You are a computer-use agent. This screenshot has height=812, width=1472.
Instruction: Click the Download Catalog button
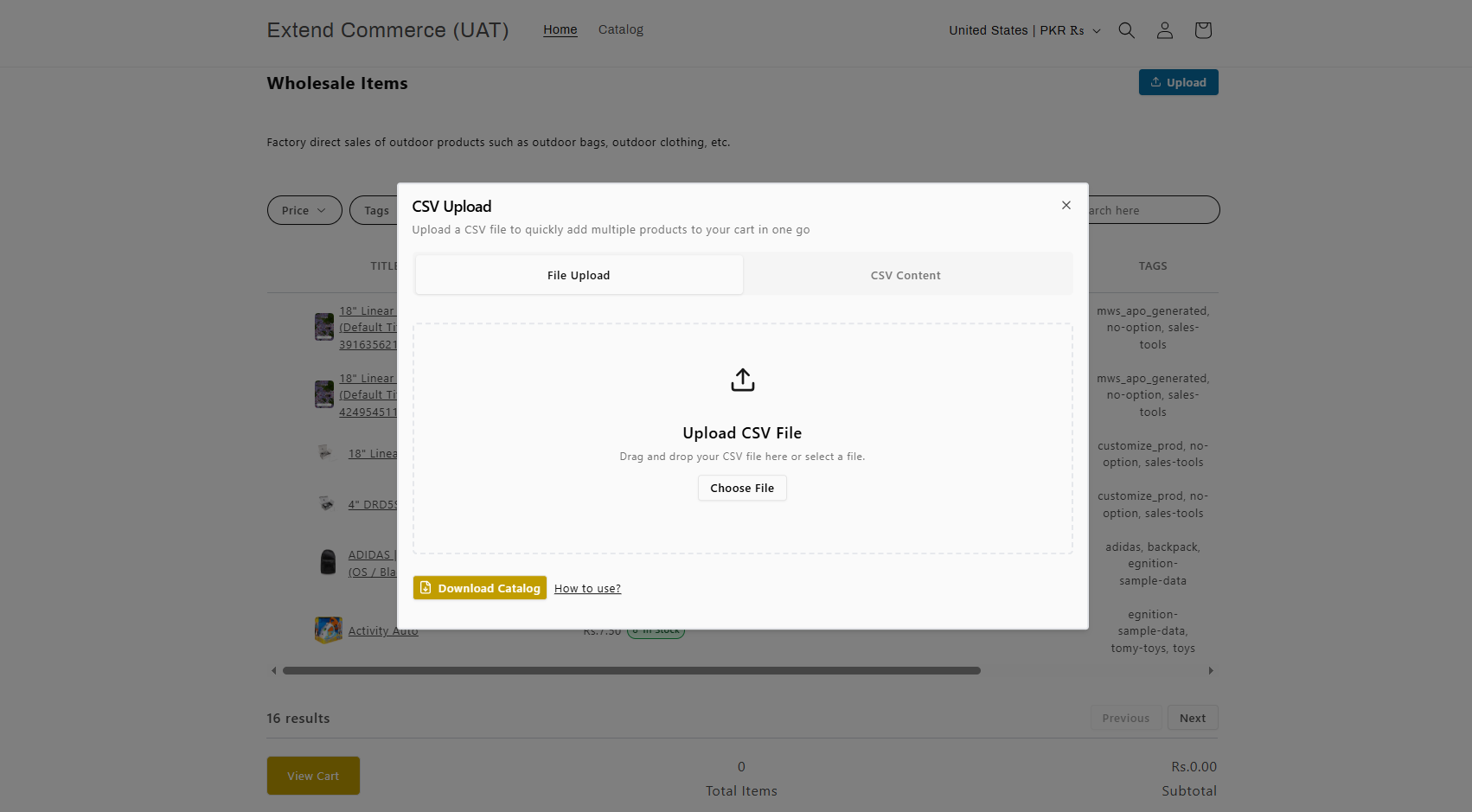tap(480, 588)
